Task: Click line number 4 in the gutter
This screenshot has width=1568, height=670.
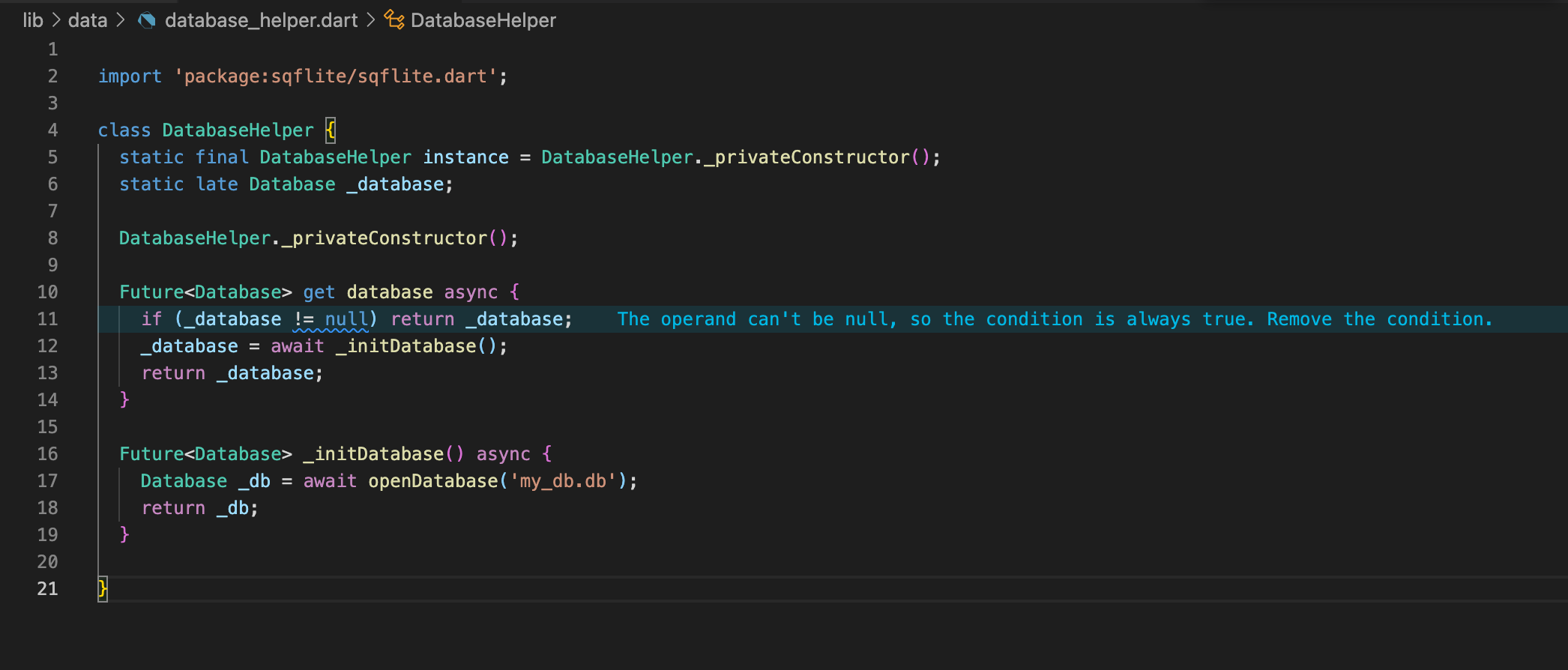Action: [x=52, y=130]
